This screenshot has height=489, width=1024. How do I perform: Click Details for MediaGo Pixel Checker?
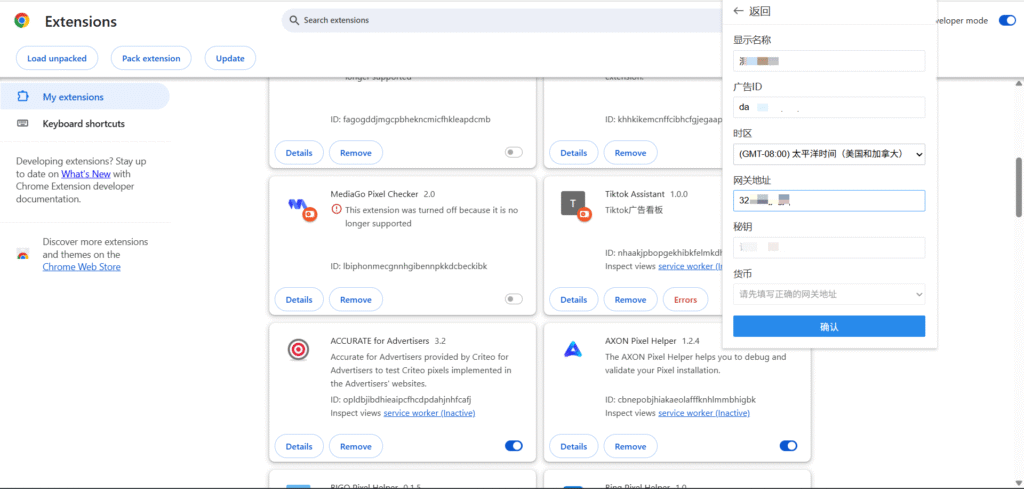(299, 300)
